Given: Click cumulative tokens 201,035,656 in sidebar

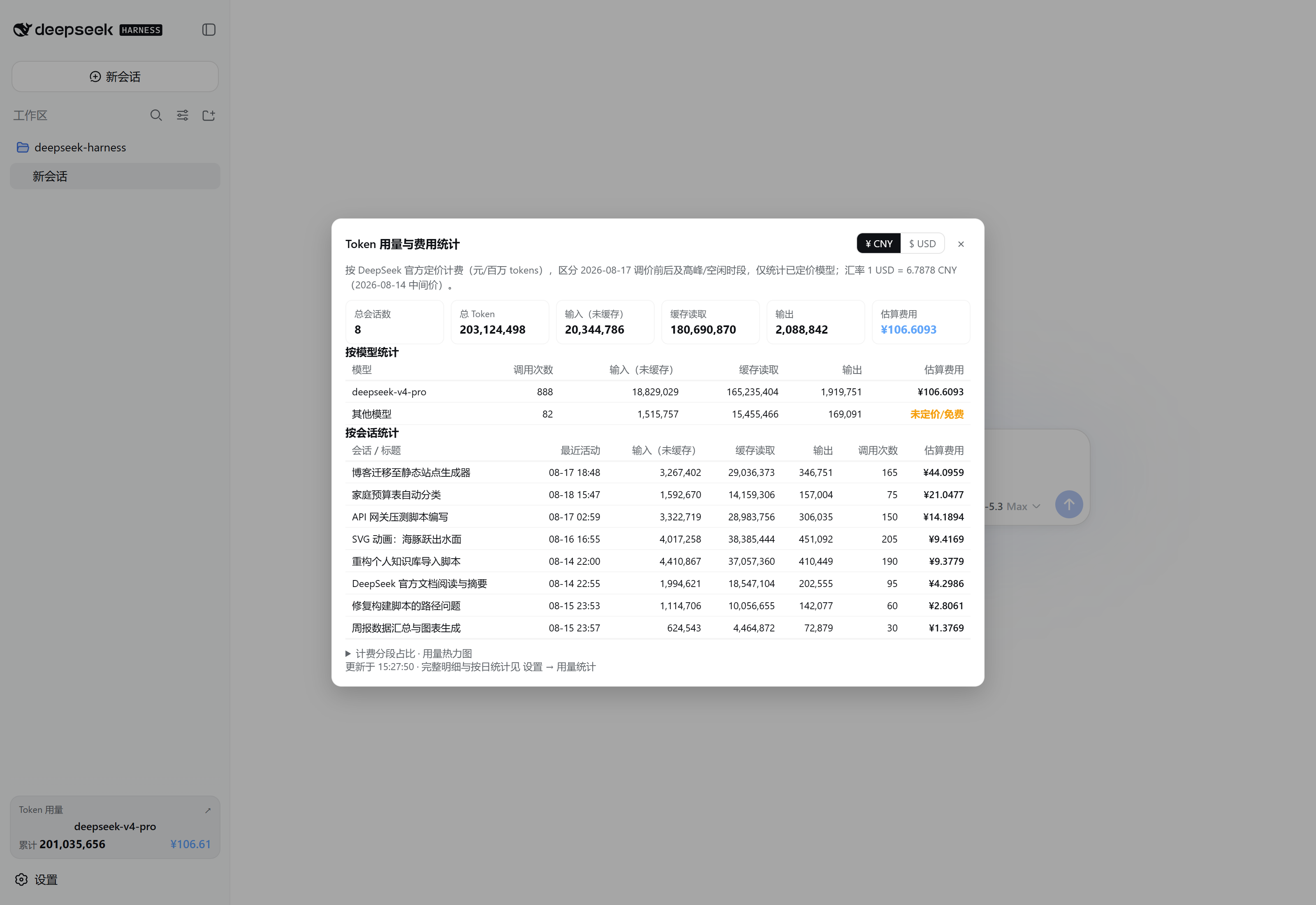Looking at the screenshot, I should point(72,844).
